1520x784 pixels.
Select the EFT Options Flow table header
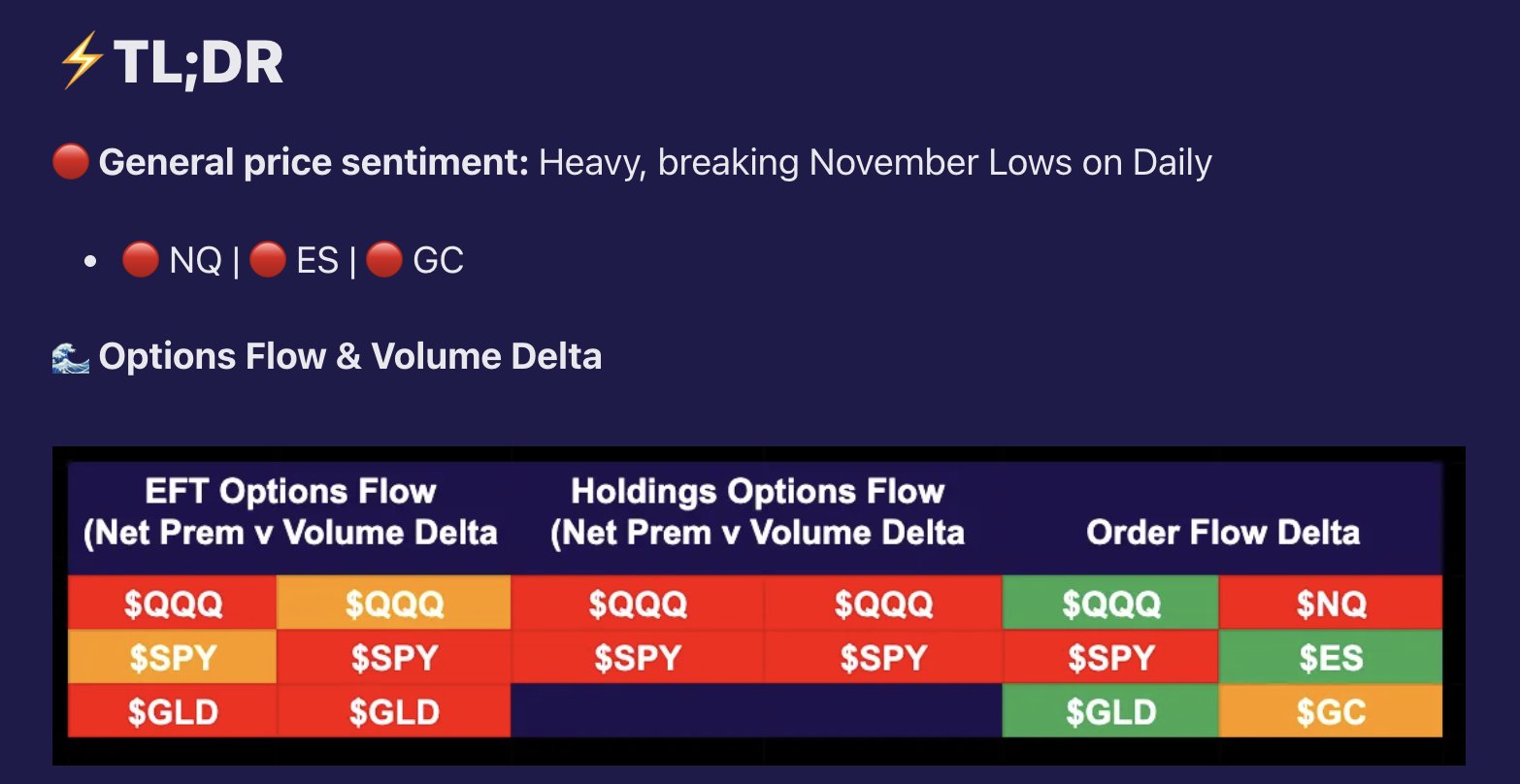click(x=290, y=511)
